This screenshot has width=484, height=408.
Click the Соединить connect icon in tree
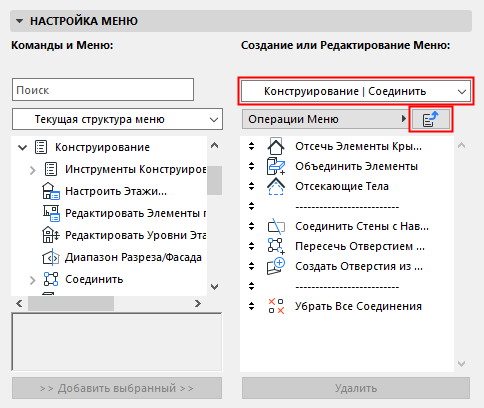point(51,279)
